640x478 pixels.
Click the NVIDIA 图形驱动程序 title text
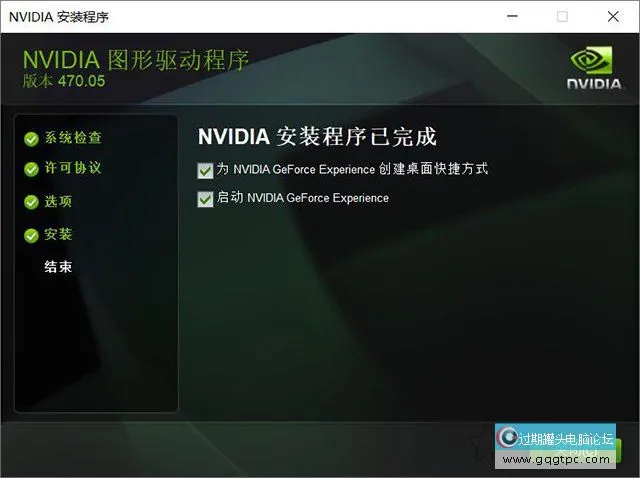click(x=136, y=60)
